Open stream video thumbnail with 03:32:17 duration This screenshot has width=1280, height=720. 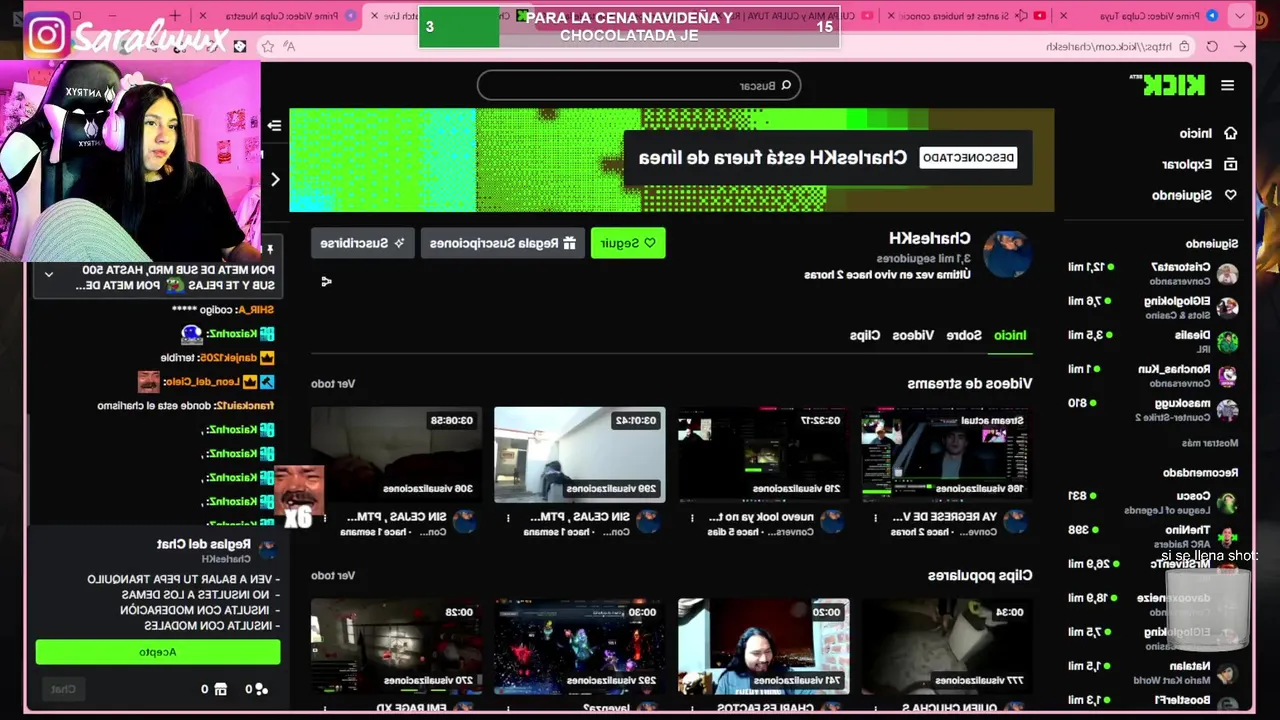(x=763, y=454)
